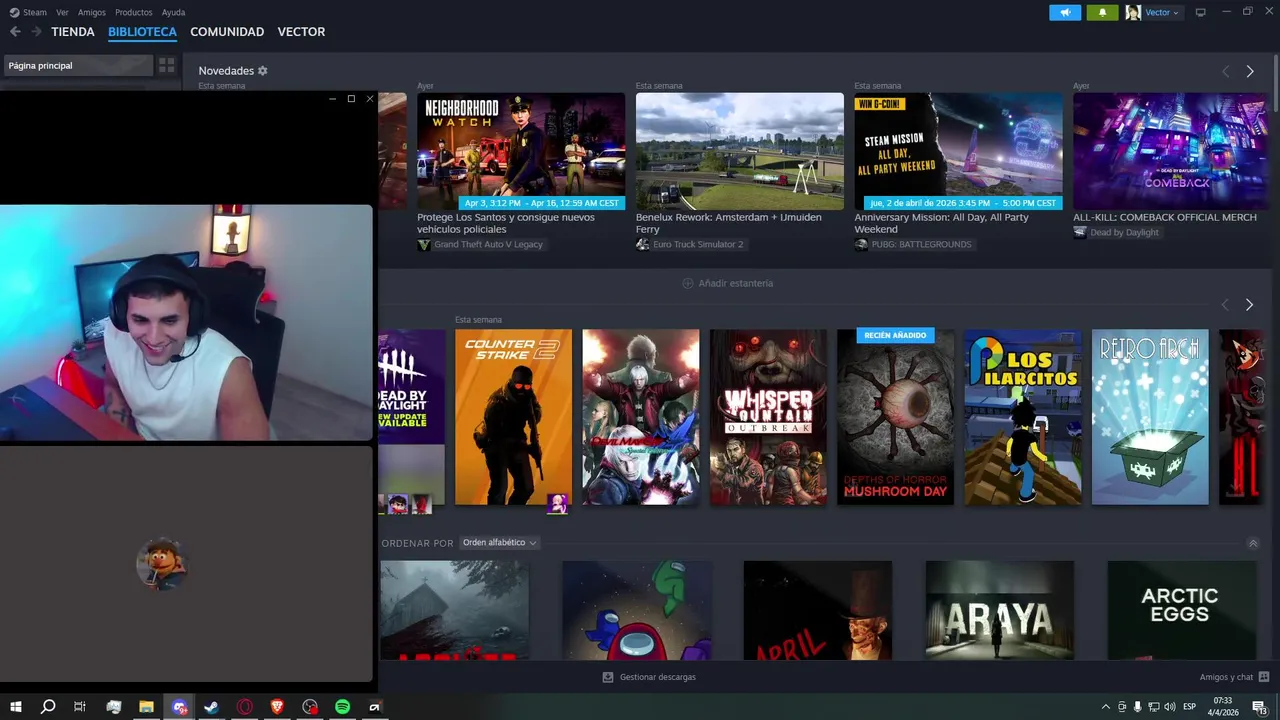Click the Steam forward navigation arrow
Screen dimensions: 1280x720
click(36, 32)
